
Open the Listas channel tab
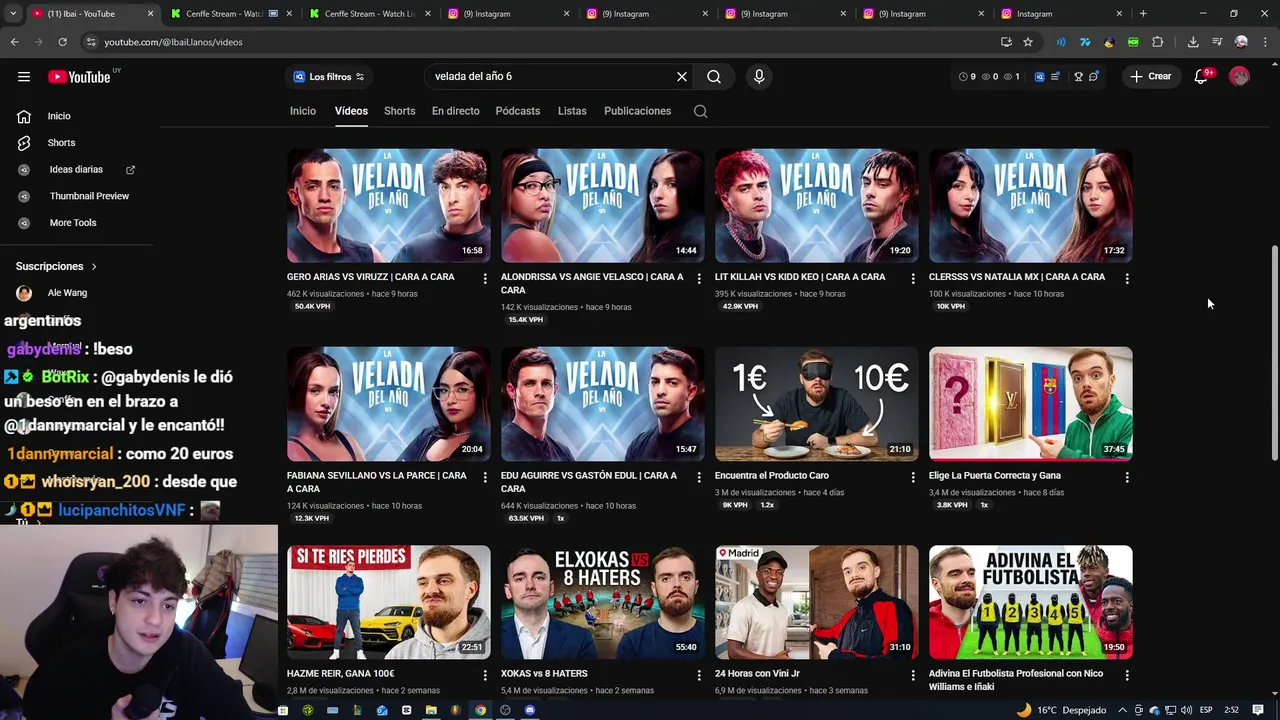click(x=572, y=111)
